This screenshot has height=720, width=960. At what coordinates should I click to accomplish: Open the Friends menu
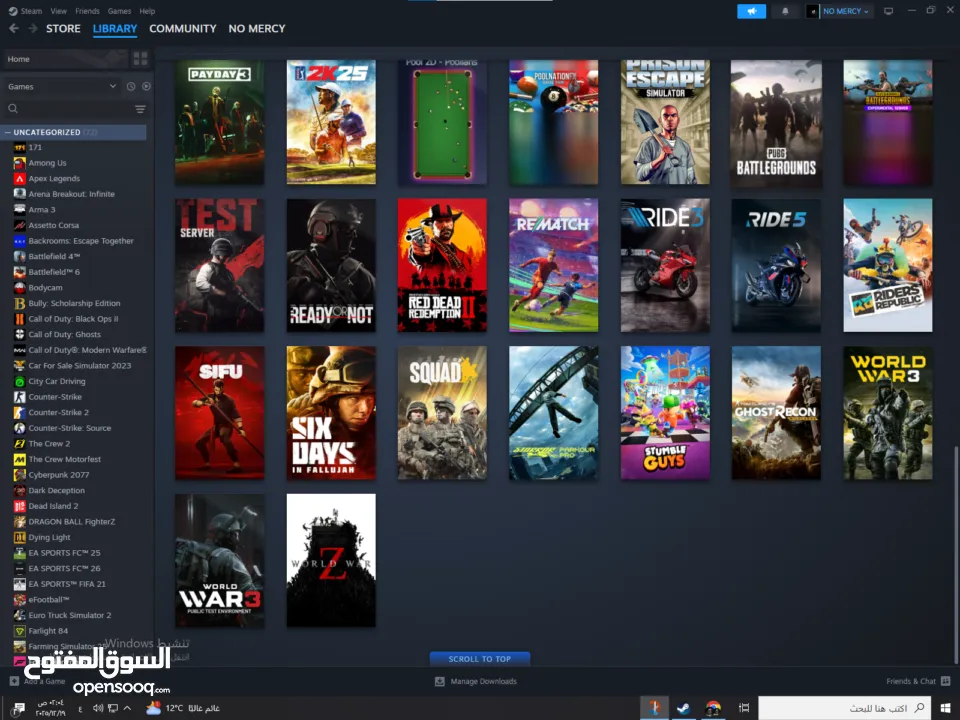click(87, 11)
